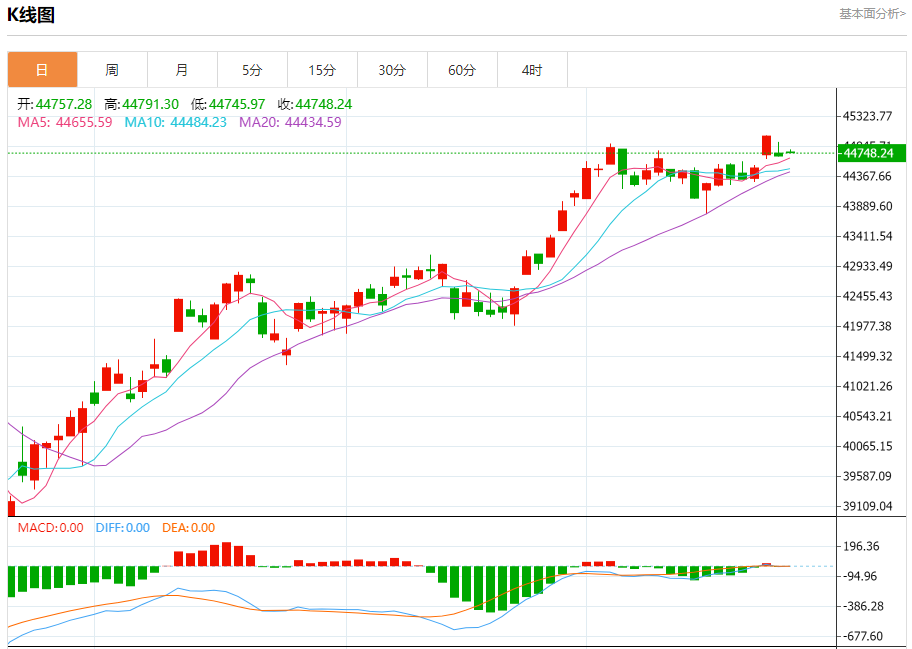
Task: Click the 41499.32 price axis label
Action: pos(867,356)
